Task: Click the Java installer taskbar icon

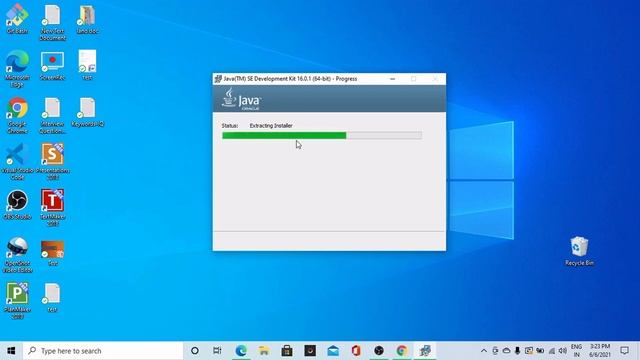Action: pyautogui.click(x=425, y=351)
